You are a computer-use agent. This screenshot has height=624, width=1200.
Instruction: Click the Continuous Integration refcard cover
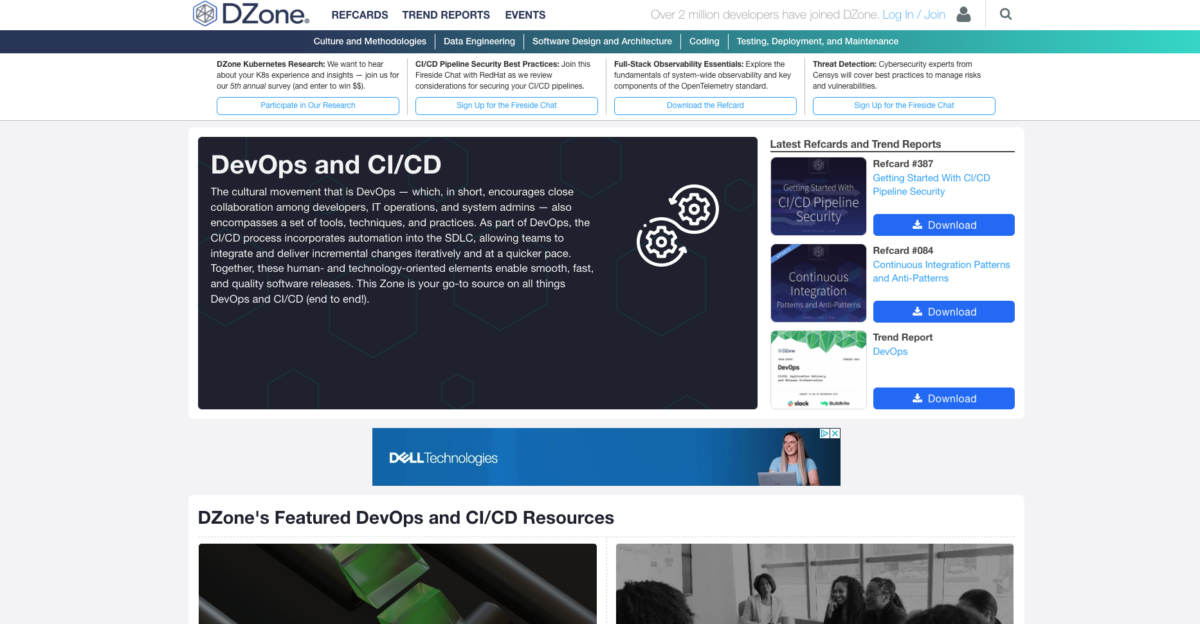tap(818, 282)
